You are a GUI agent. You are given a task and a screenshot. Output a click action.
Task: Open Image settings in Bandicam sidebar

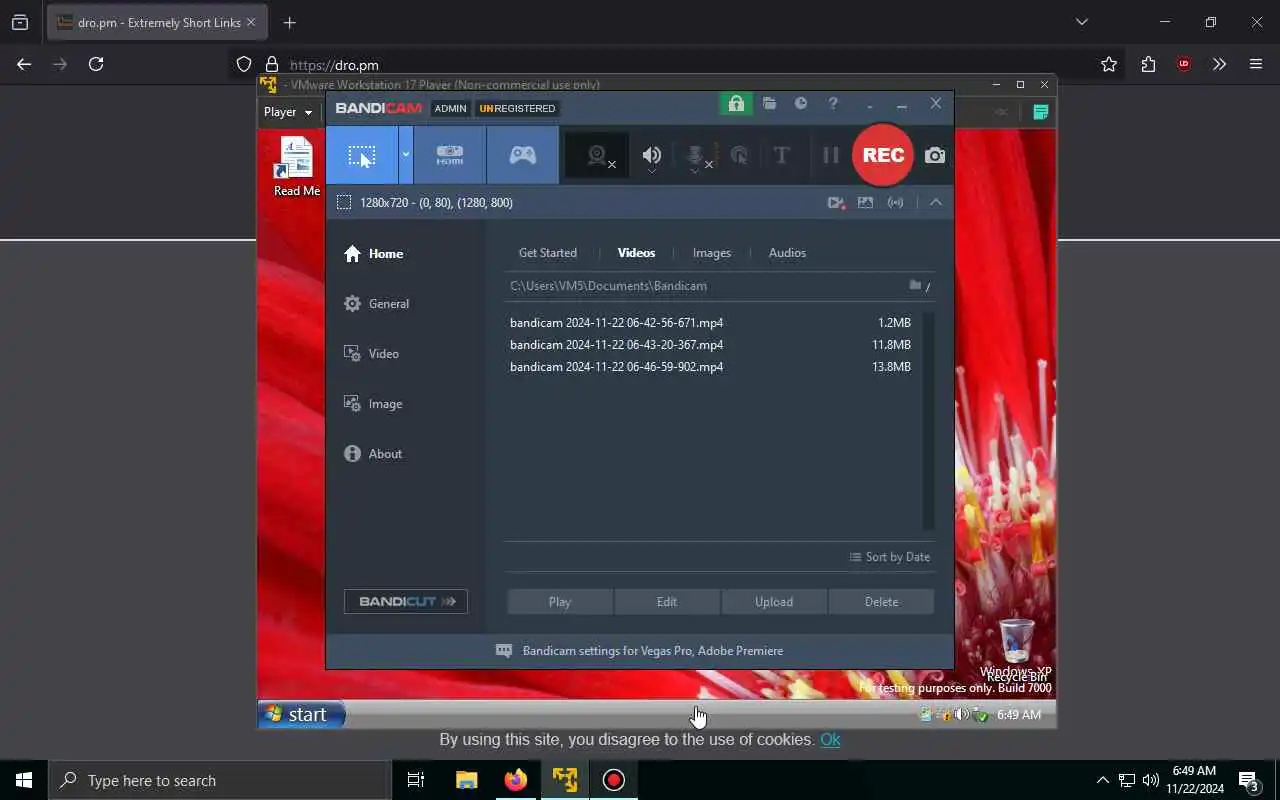coord(373,404)
